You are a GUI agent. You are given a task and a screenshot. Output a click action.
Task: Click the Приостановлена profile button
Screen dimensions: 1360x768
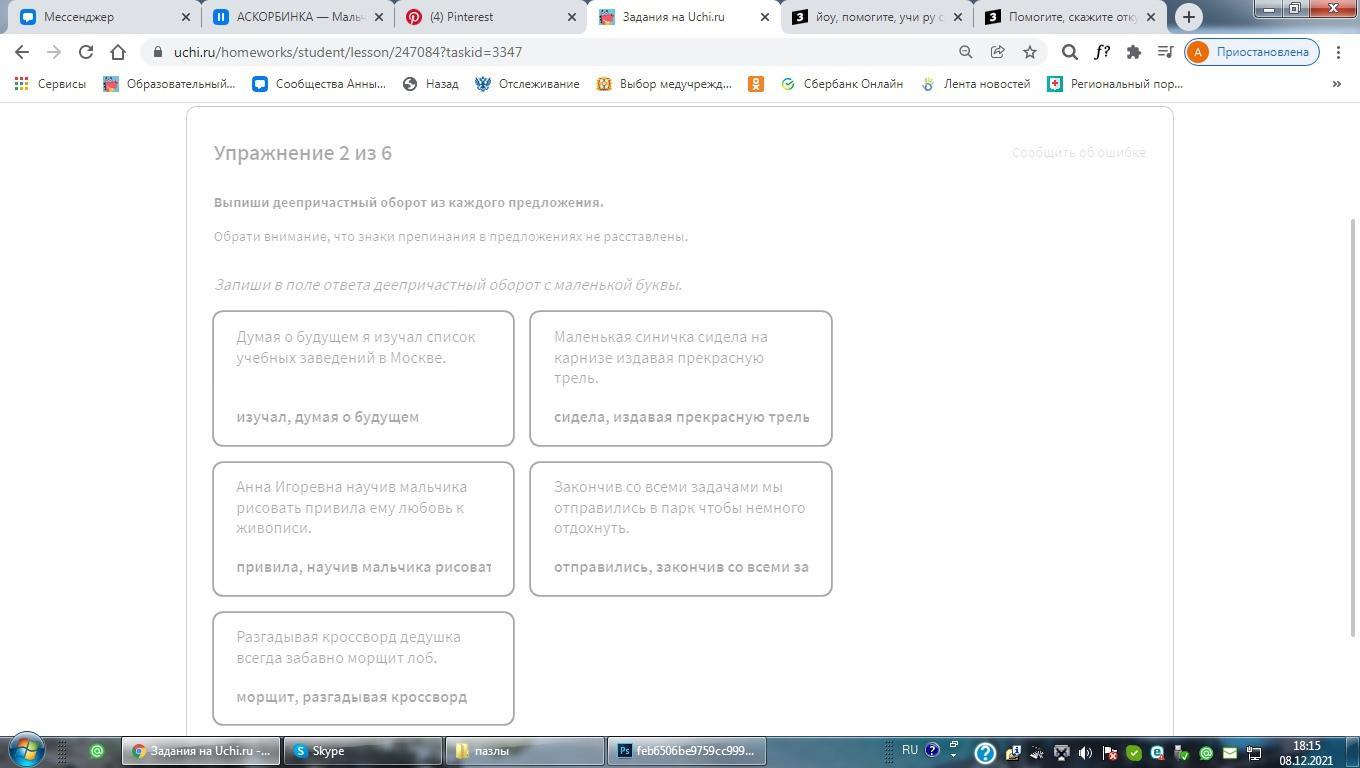tap(1252, 52)
